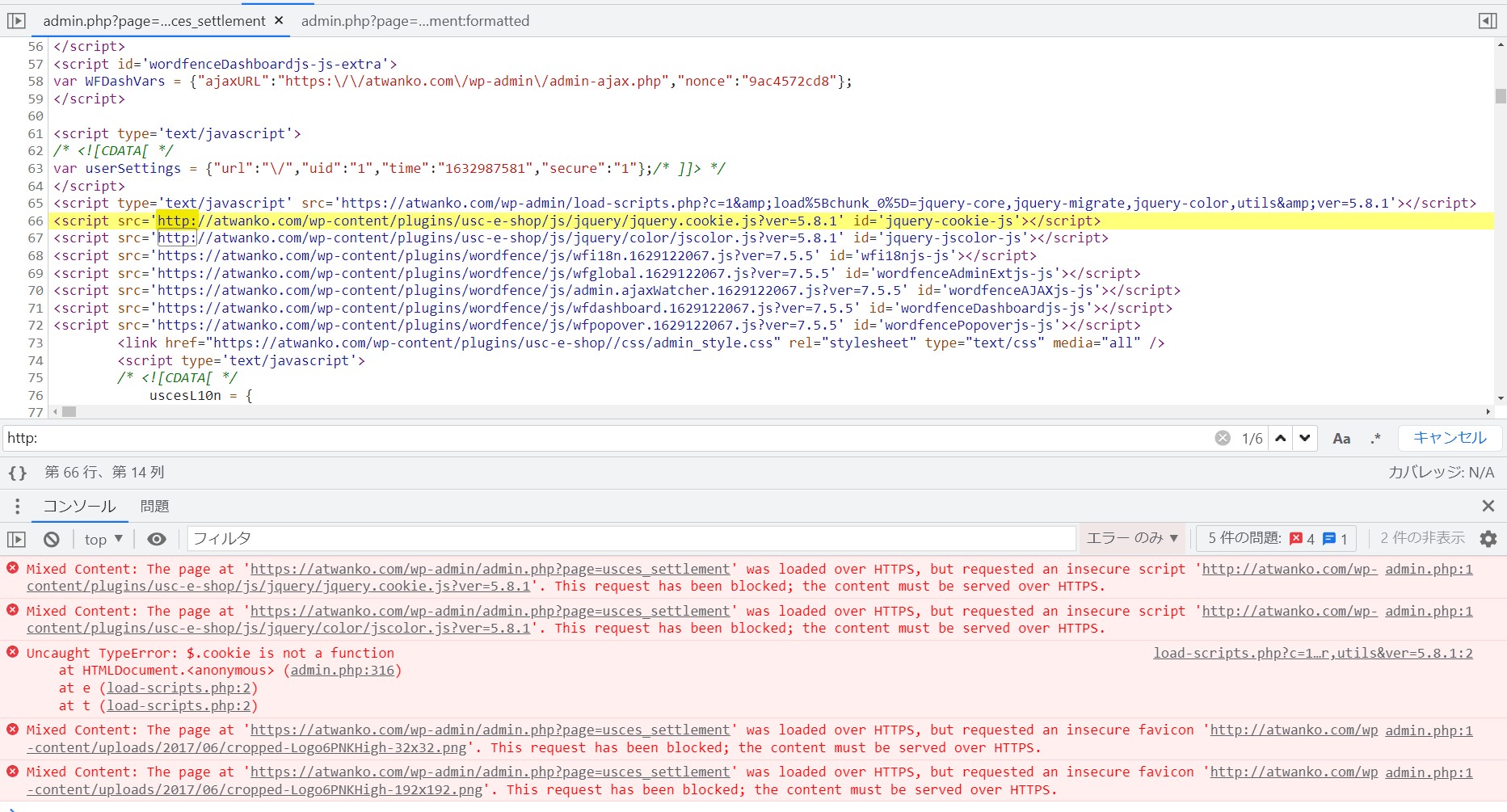Close the console drawer

point(1488,506)
